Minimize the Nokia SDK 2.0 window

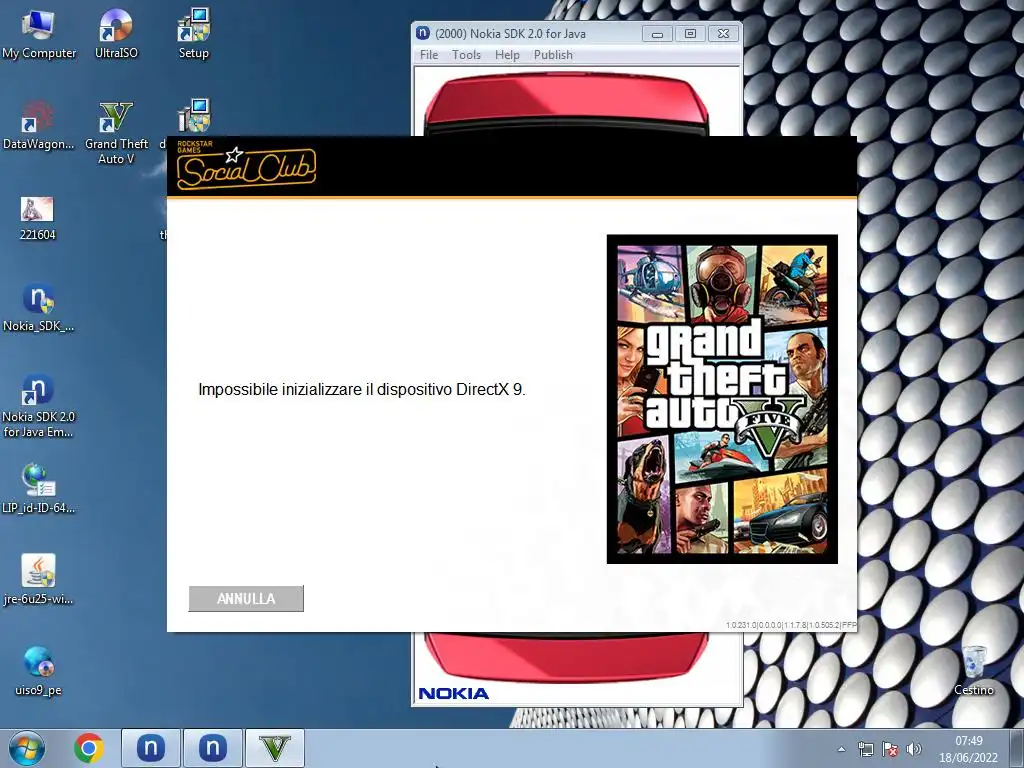[x=658, y=33]
